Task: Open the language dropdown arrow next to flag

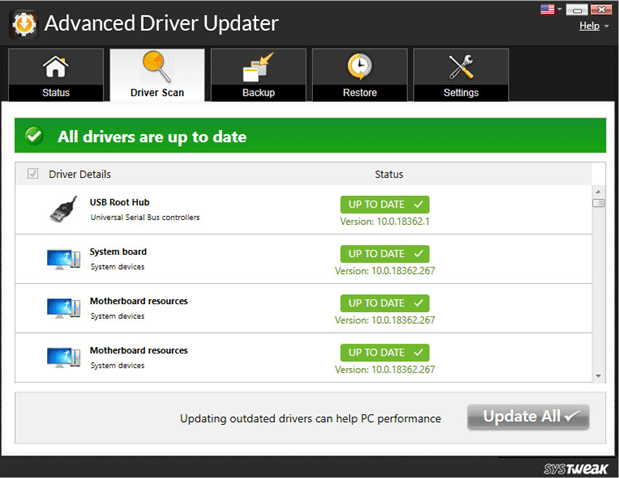Action: coord(559,9)
